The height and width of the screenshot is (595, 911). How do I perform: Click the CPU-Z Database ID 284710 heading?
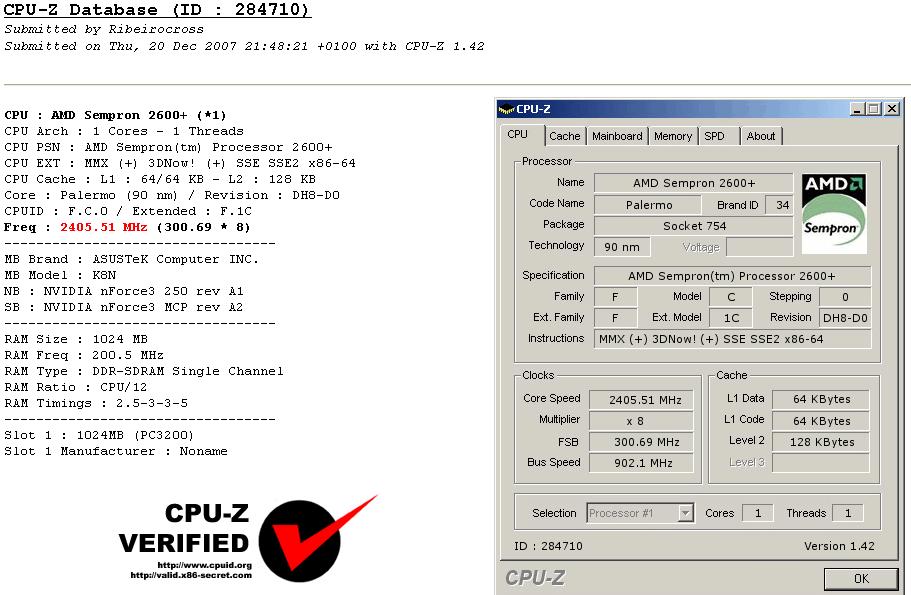(157, 10)
